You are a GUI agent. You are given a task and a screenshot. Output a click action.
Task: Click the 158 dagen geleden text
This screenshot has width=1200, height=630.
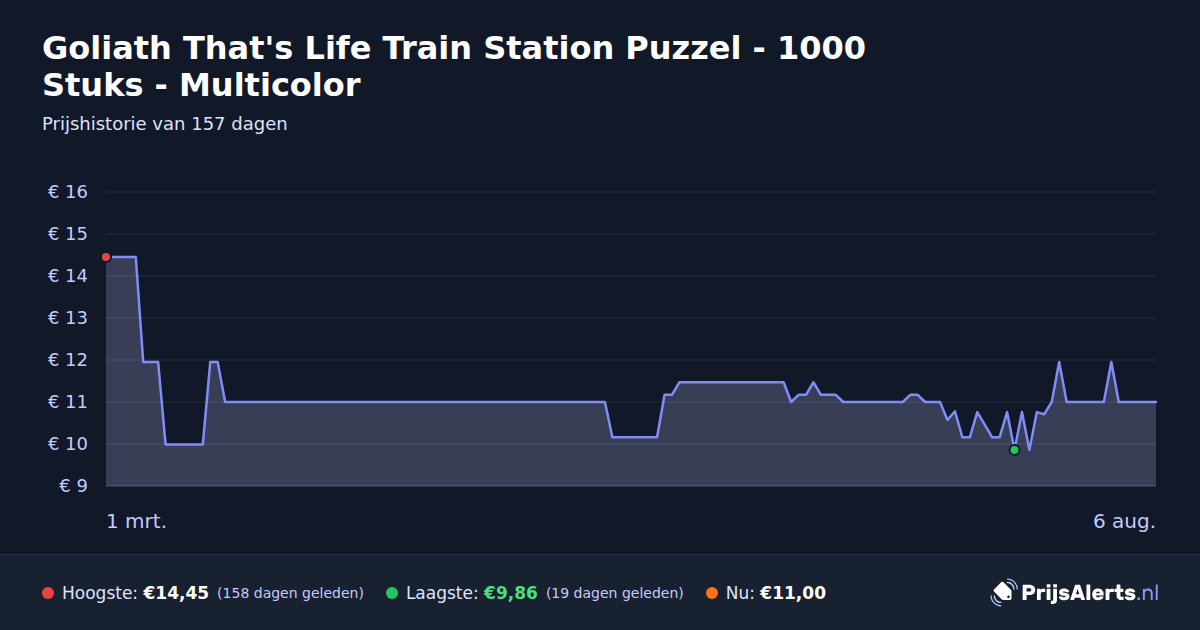(x=290, y=593)
